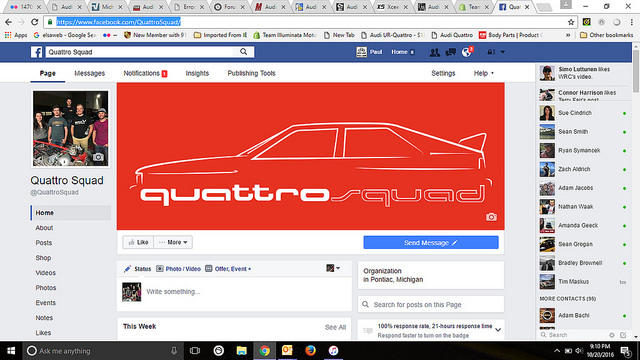Open Firefox from the taskbar
The height and width of the screenshot is (360, 640).
[x=310, y=351]
